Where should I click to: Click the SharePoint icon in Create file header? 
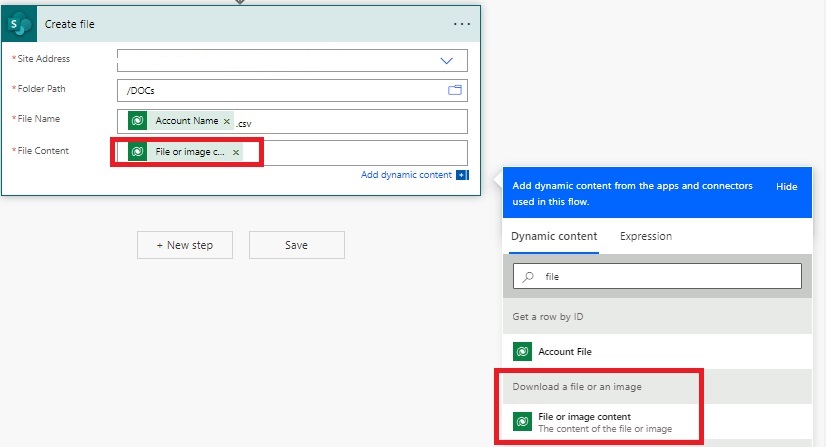[x=20, y=23]
